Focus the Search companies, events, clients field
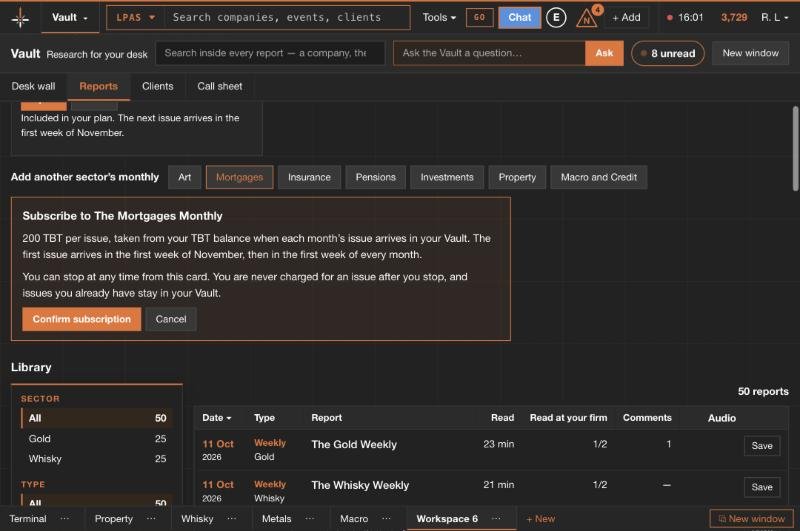The image size is (800, 531). [x=287, y=18]
